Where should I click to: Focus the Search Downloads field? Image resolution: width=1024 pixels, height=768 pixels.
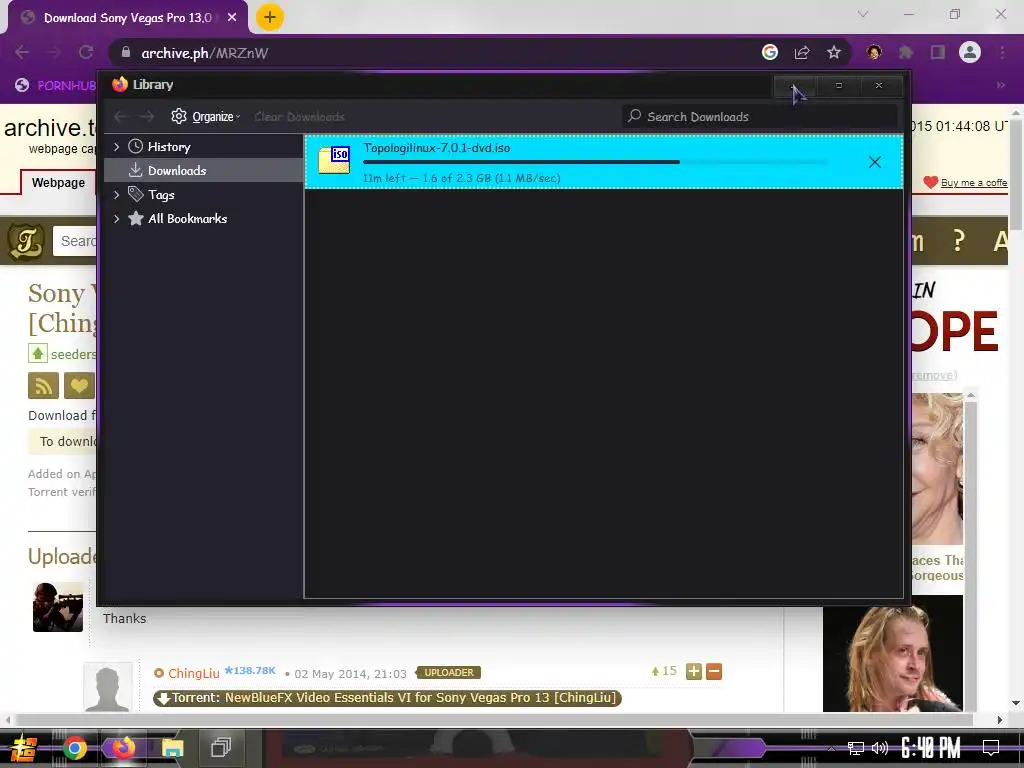tap(760, 117)
